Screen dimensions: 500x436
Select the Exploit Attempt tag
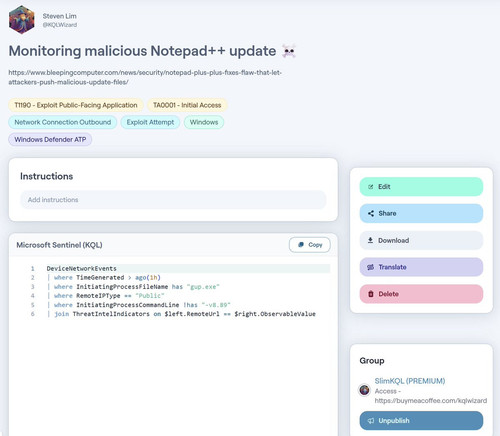point(150,122)
